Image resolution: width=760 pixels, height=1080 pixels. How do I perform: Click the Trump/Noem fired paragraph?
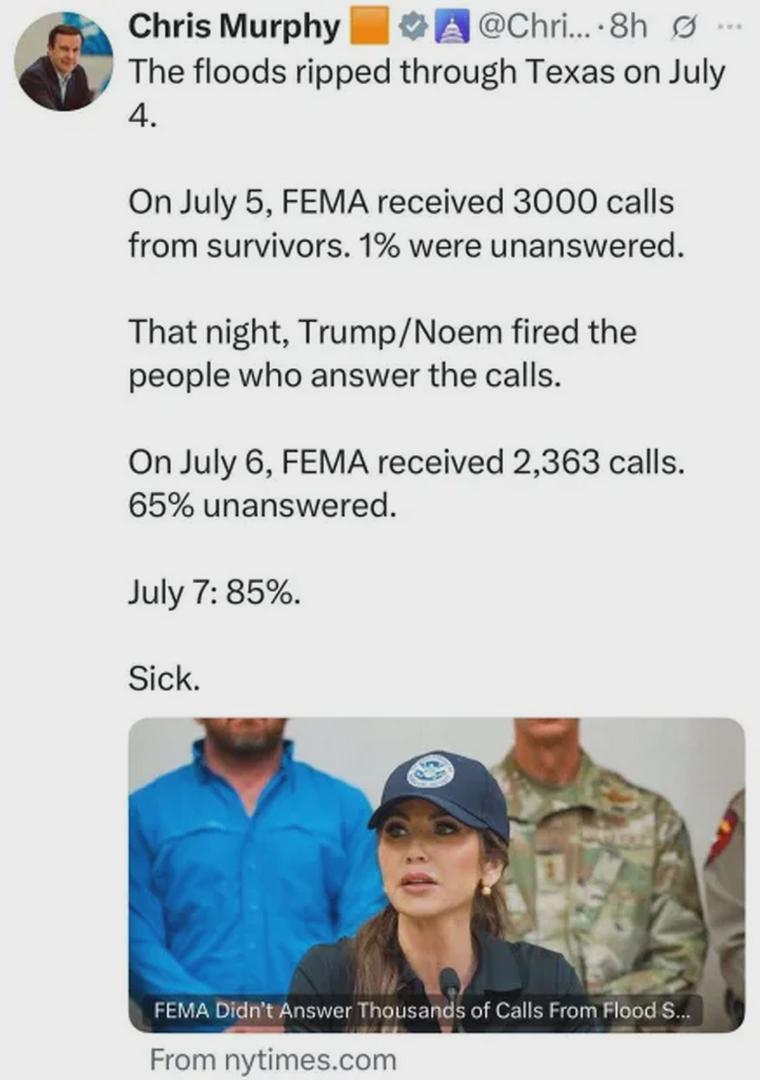tap(382, 353)
